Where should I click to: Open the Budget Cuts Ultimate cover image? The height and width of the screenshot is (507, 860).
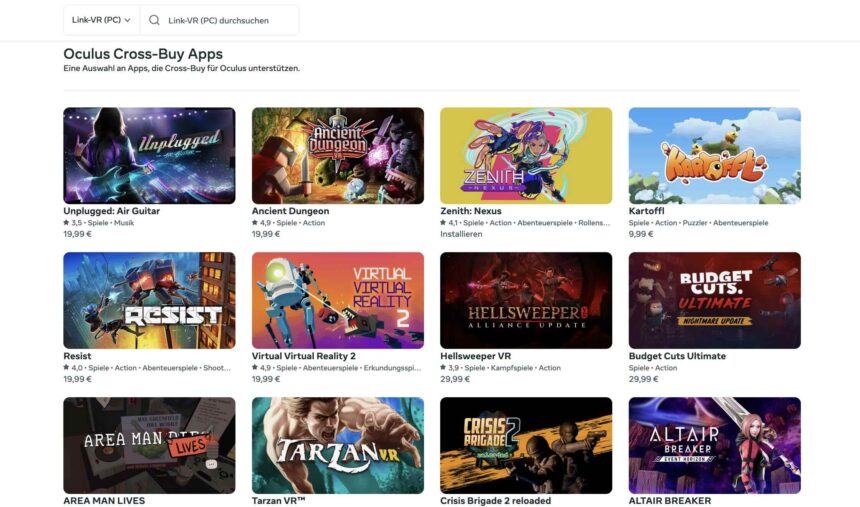[x=715, y=301]
